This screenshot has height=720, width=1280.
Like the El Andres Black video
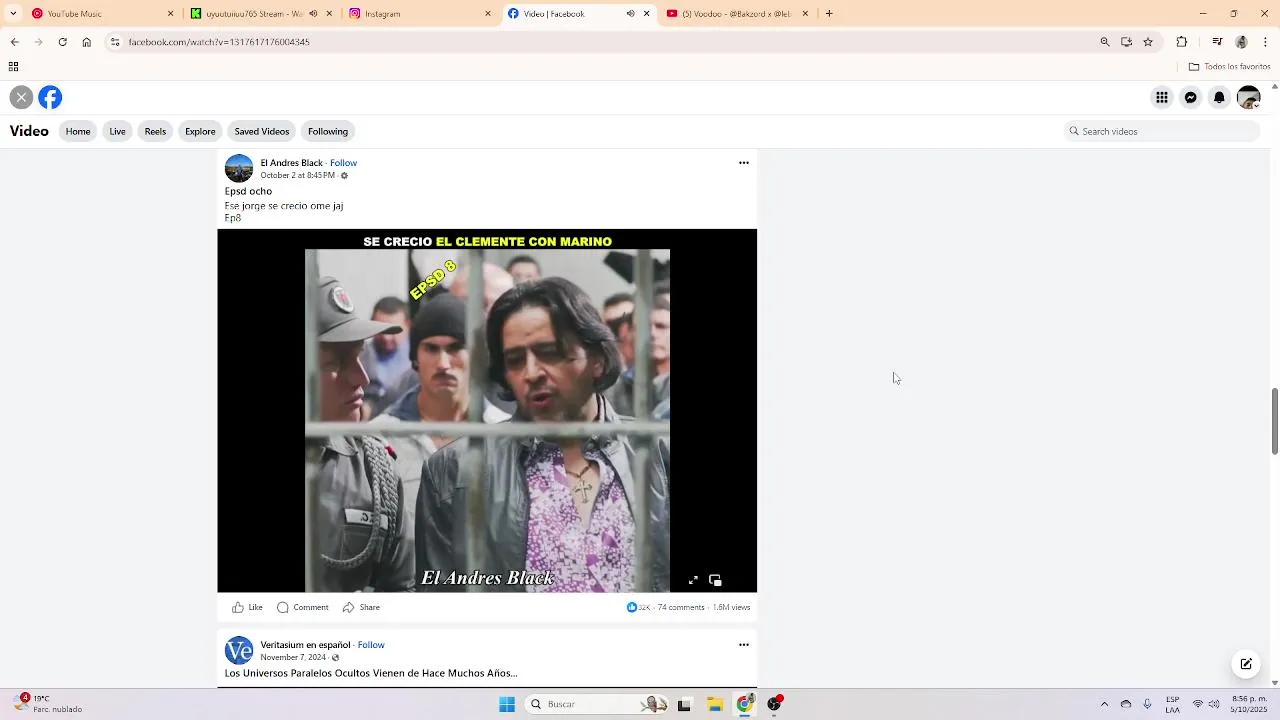point(247,607)
